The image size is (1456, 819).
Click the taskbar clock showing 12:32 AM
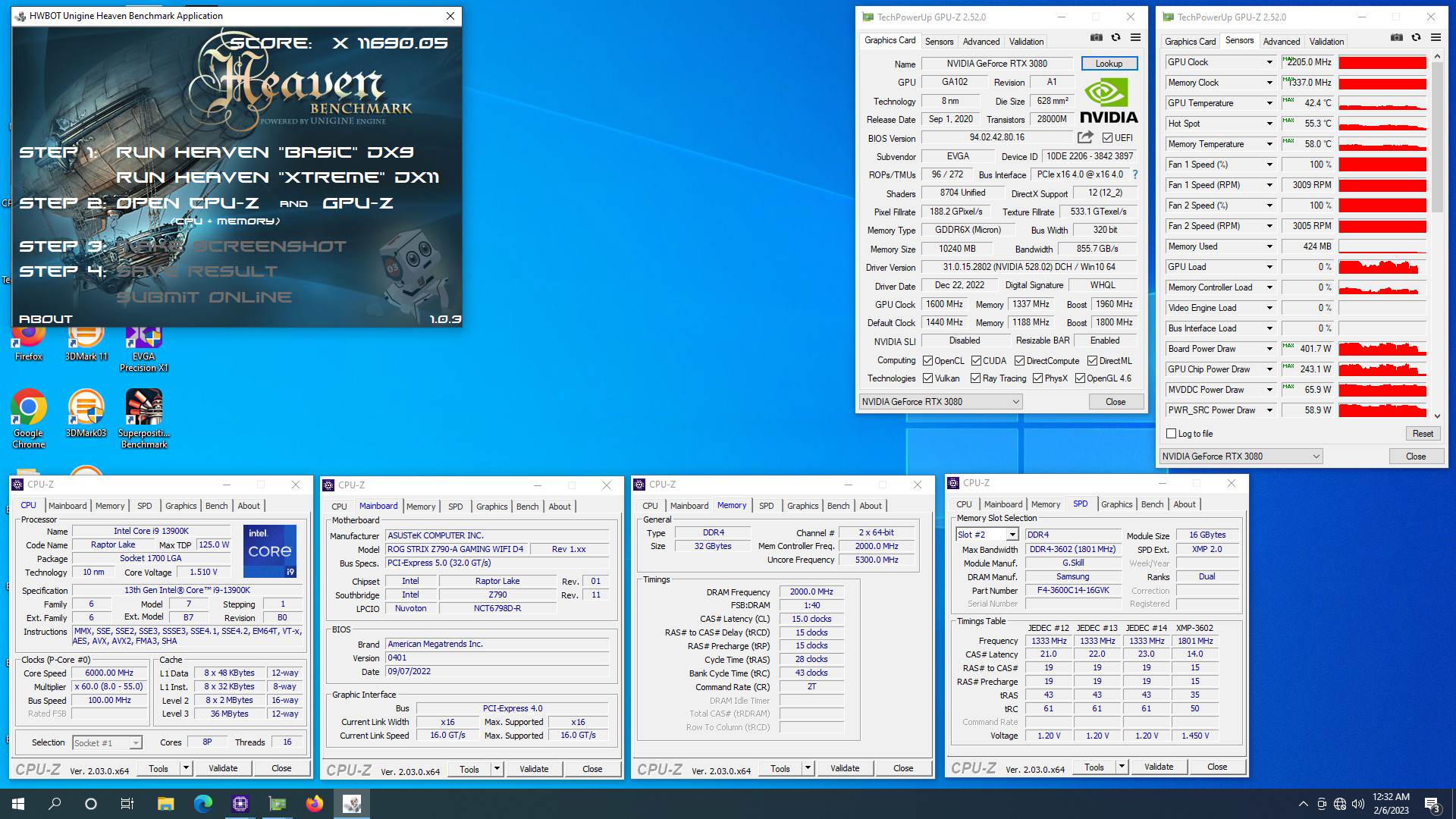[x=1392, y=804]
